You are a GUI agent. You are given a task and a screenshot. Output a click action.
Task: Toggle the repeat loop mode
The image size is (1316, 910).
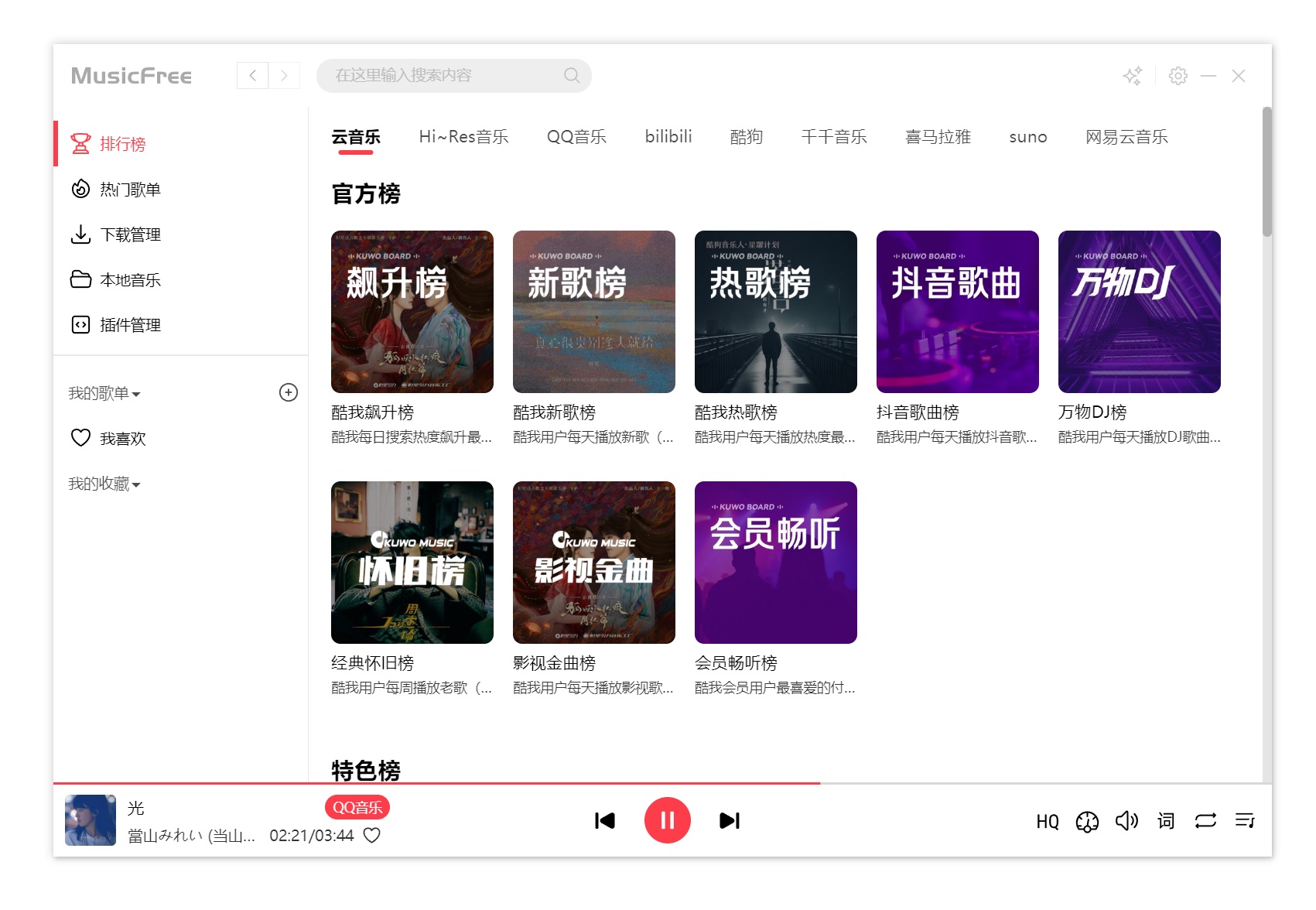pos(1205,820)
